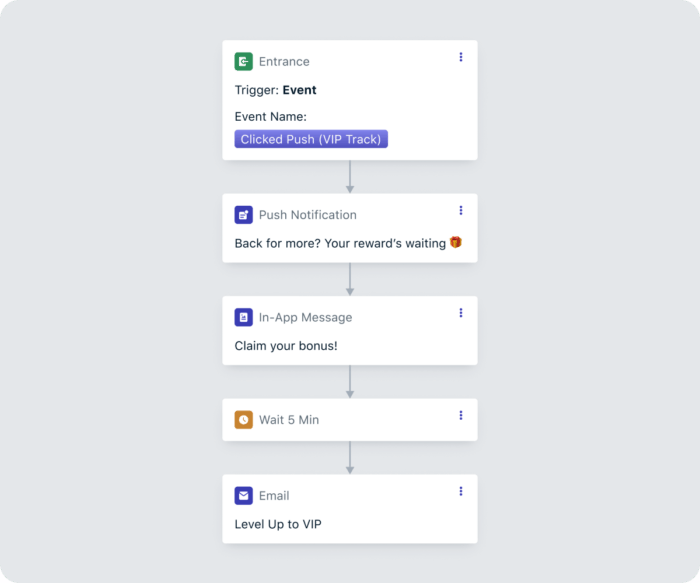Viewport: 700px width, 583px height.
Task: Click the Clicked Push (VIP Track) event tag
Action: pyautogui.click(x=311, y=140)
